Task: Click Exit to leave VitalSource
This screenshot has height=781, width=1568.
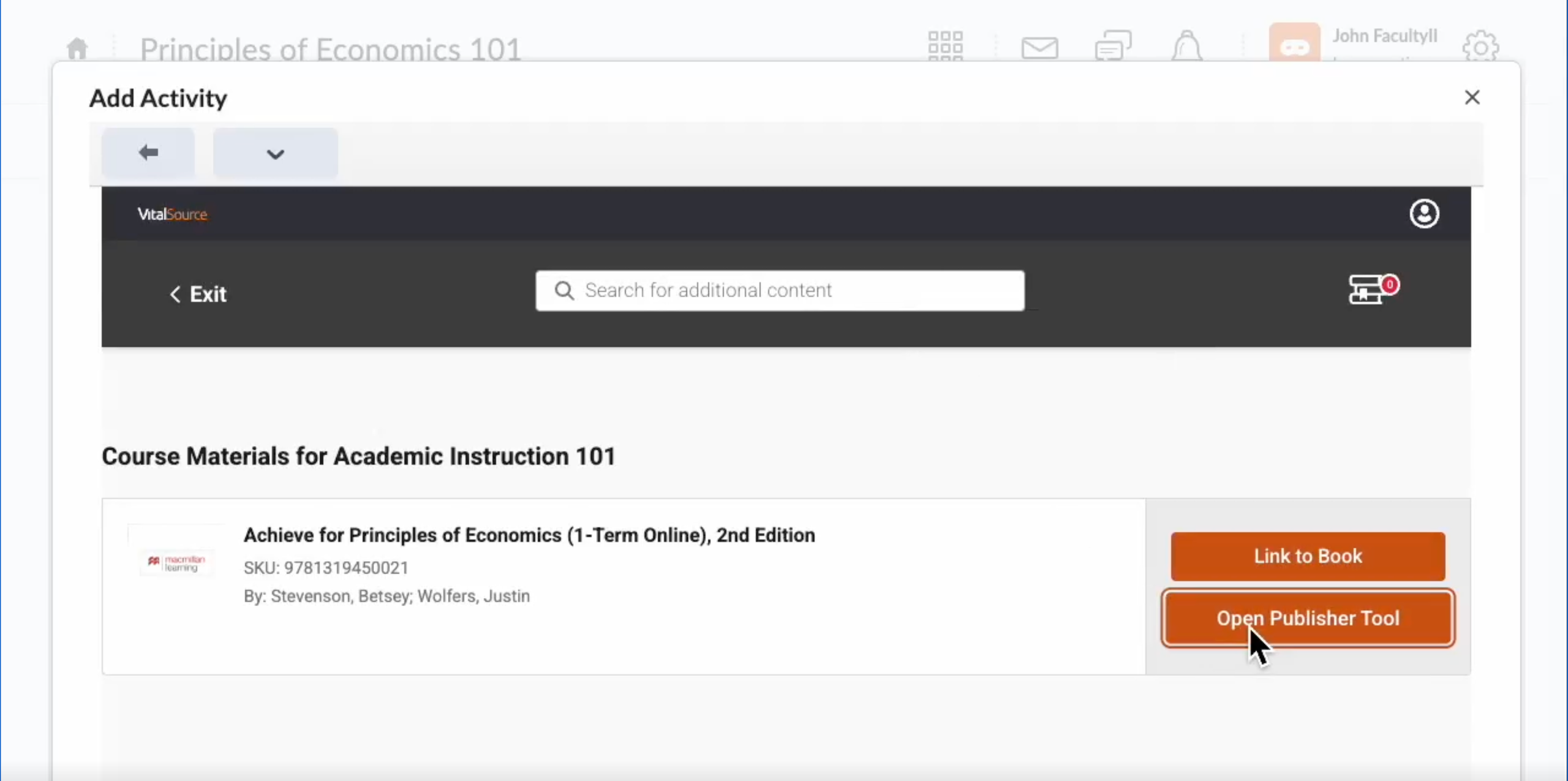Action: tap(198, 294)
